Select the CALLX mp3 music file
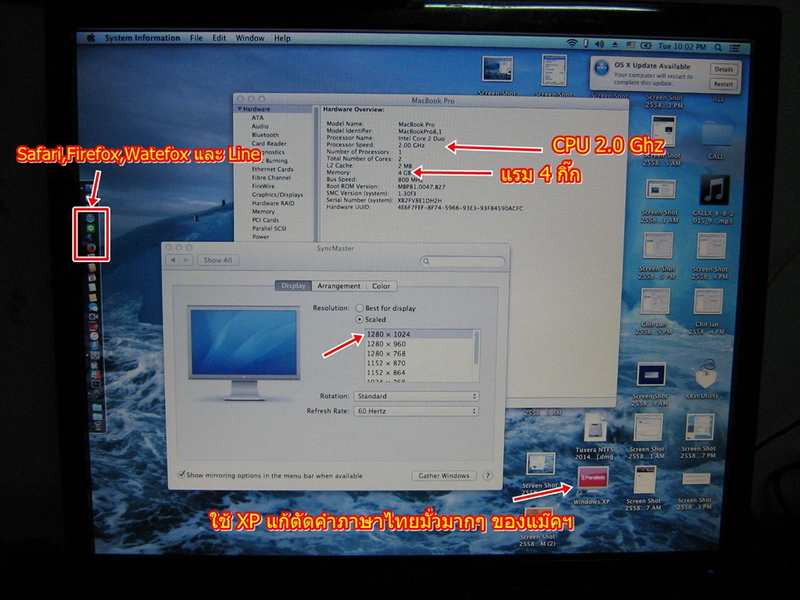The width and height of the screenshot is (800, 600). click(x=714, y=190)
